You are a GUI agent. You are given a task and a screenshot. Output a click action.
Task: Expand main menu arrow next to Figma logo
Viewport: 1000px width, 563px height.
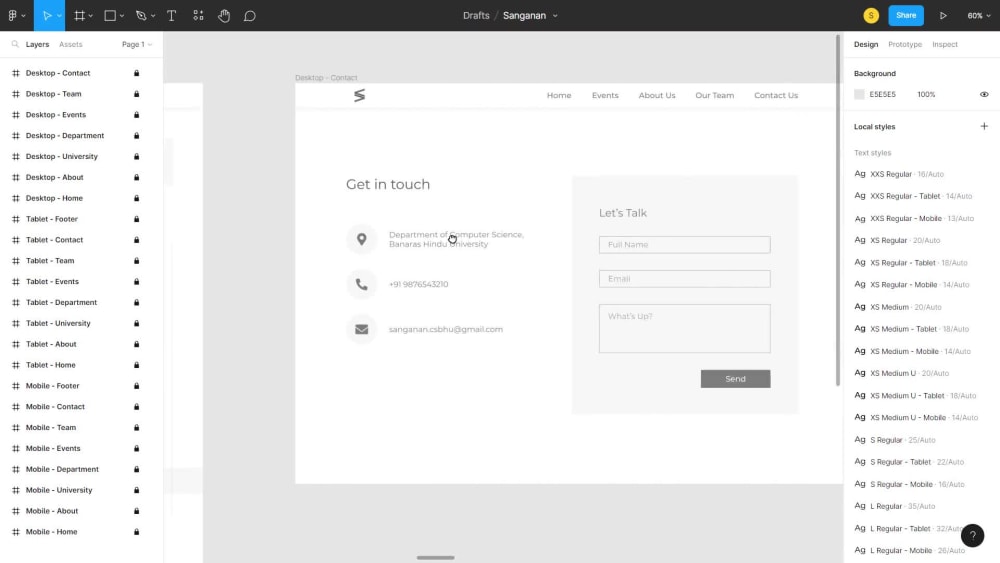coord(24,16)
